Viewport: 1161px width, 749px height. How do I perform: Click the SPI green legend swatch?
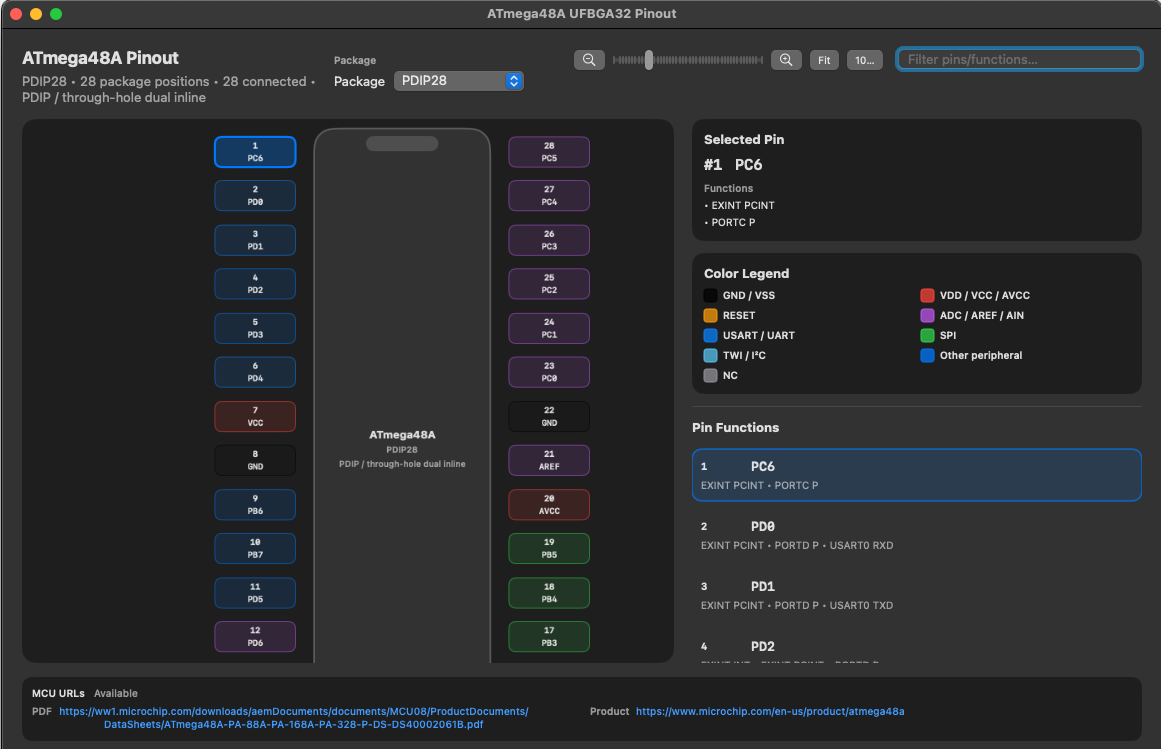(927, 335)
